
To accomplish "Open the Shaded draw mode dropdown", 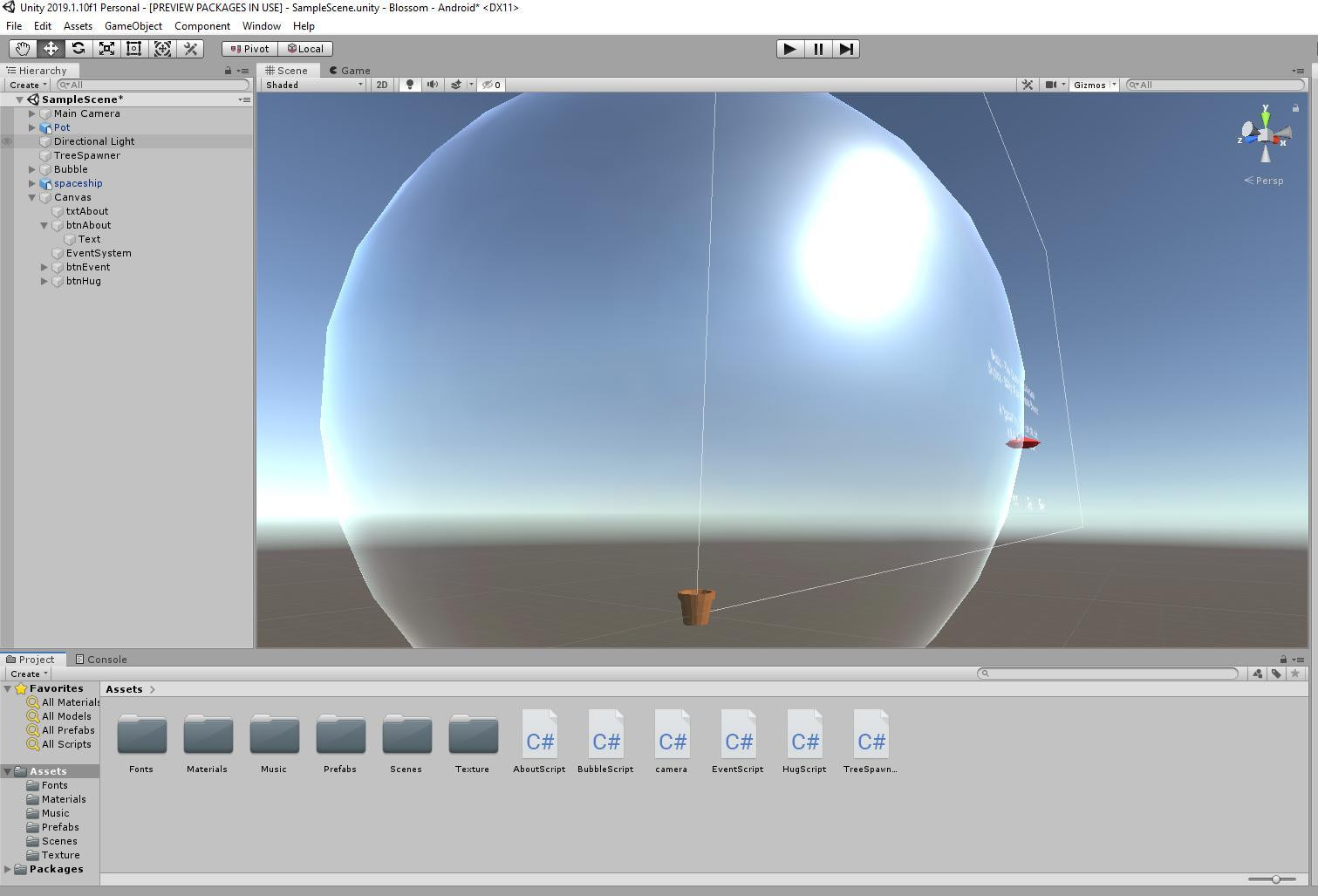I will point(314,85).
